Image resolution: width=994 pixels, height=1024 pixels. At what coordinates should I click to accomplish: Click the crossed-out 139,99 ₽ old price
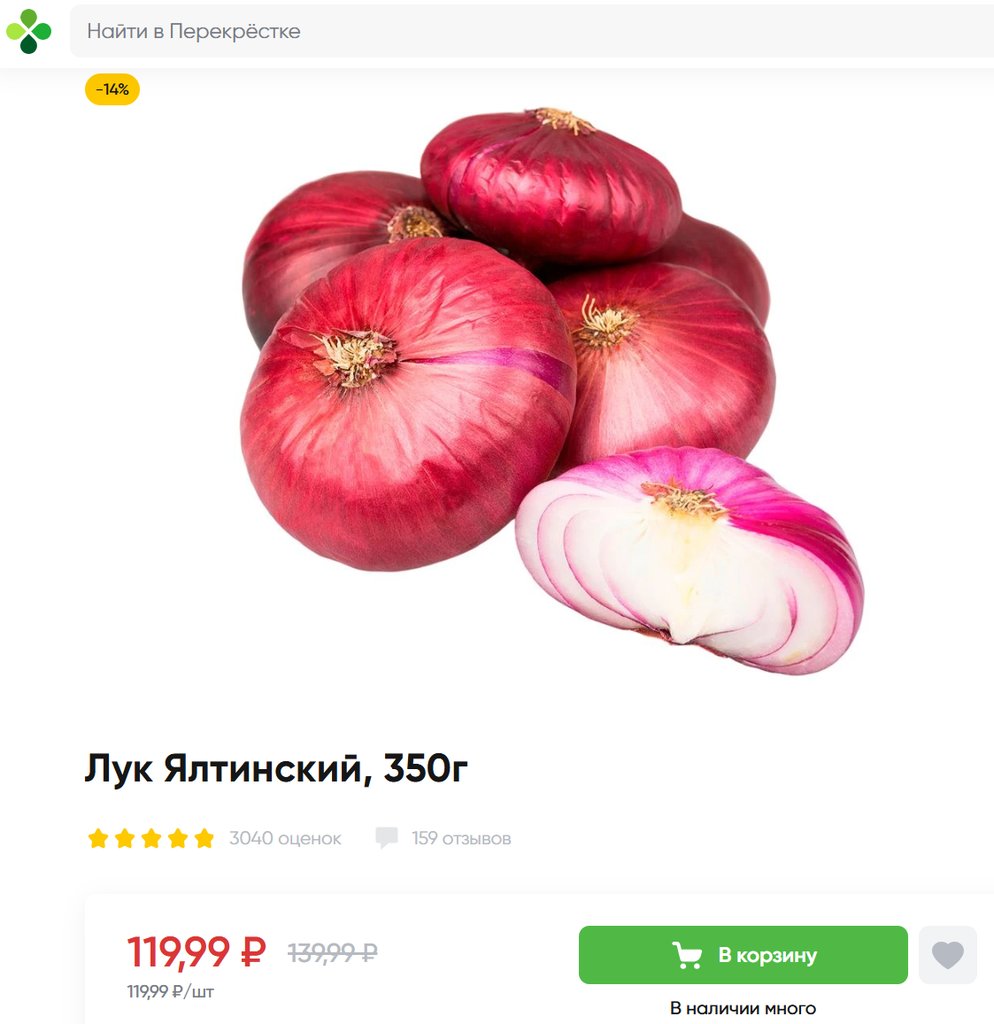point(332,953)
